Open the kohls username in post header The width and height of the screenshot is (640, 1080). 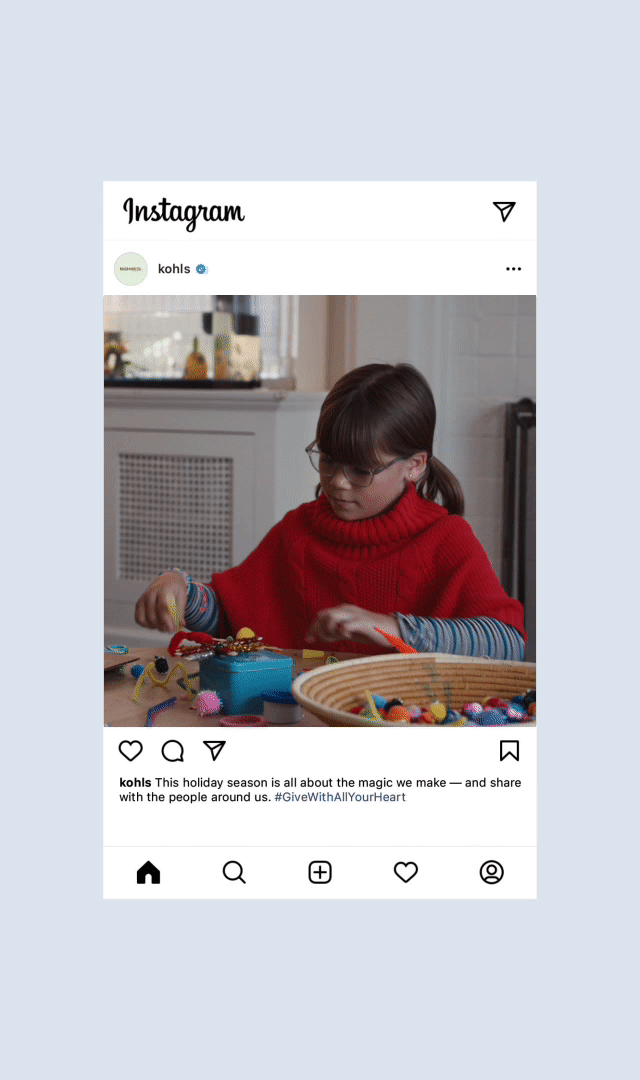(174, 269)
